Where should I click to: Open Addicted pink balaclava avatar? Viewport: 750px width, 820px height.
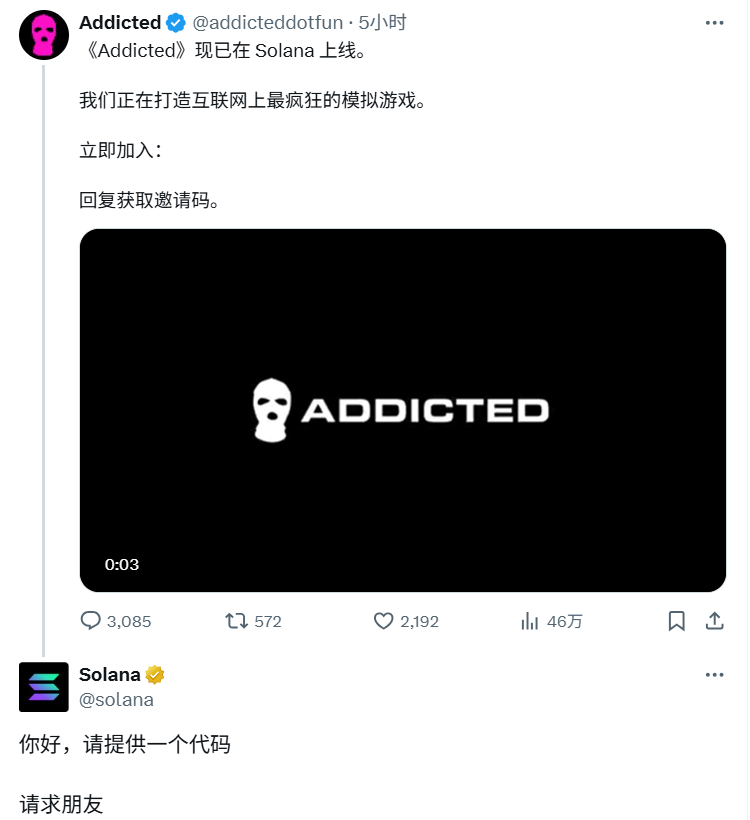point(44,35)
